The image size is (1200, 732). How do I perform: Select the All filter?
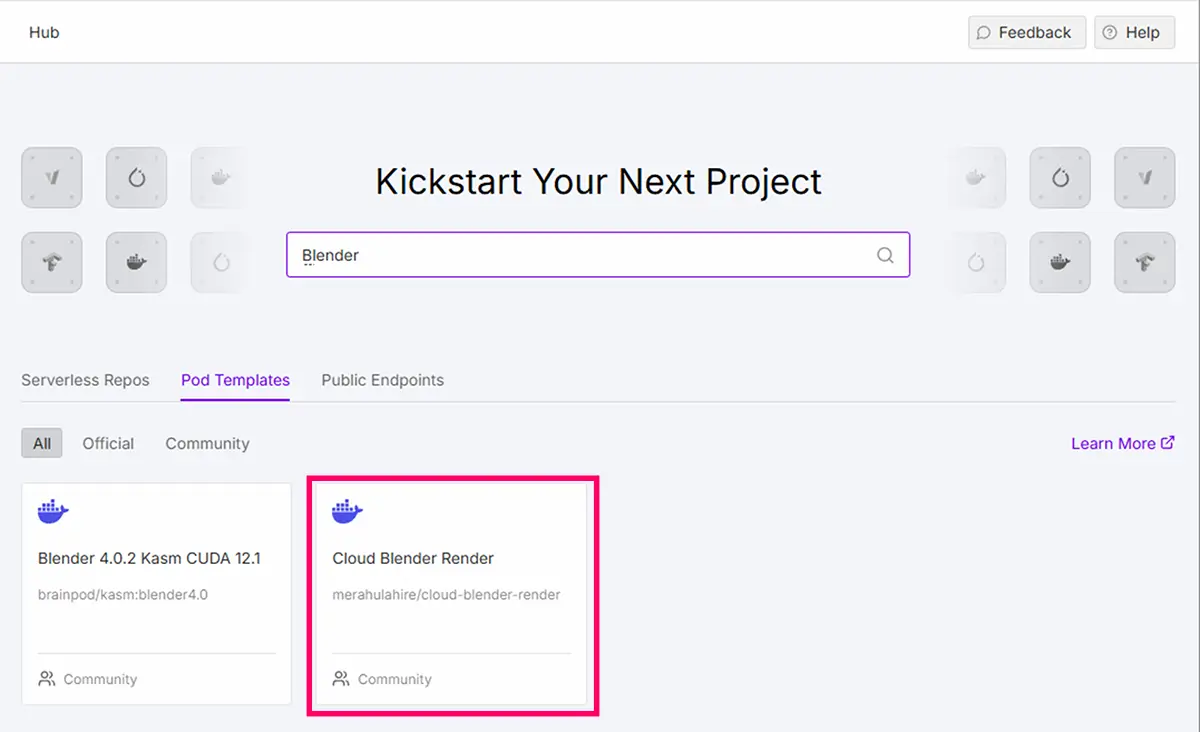[x=42, y=443]
